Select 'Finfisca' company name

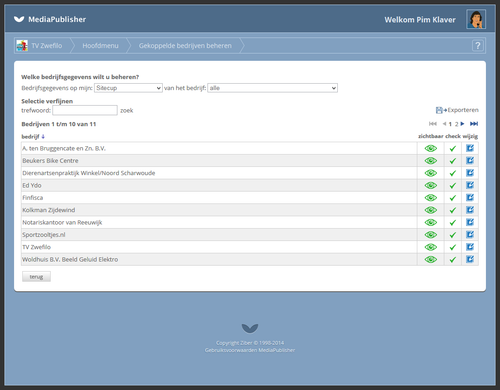(x=33, y=198)
